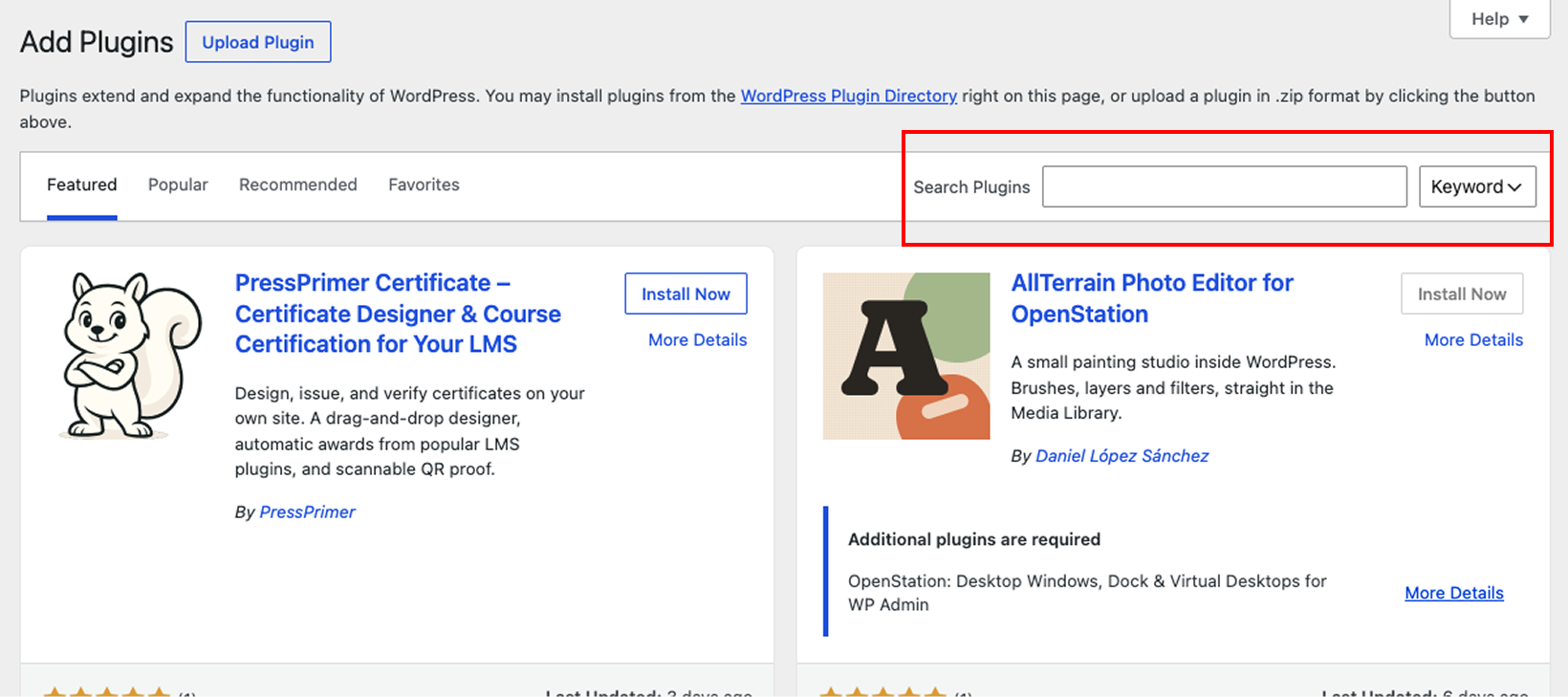Open the Help dropdown panel
The height and width of the screenshot is (697, 1568).
pos(1499,19)
